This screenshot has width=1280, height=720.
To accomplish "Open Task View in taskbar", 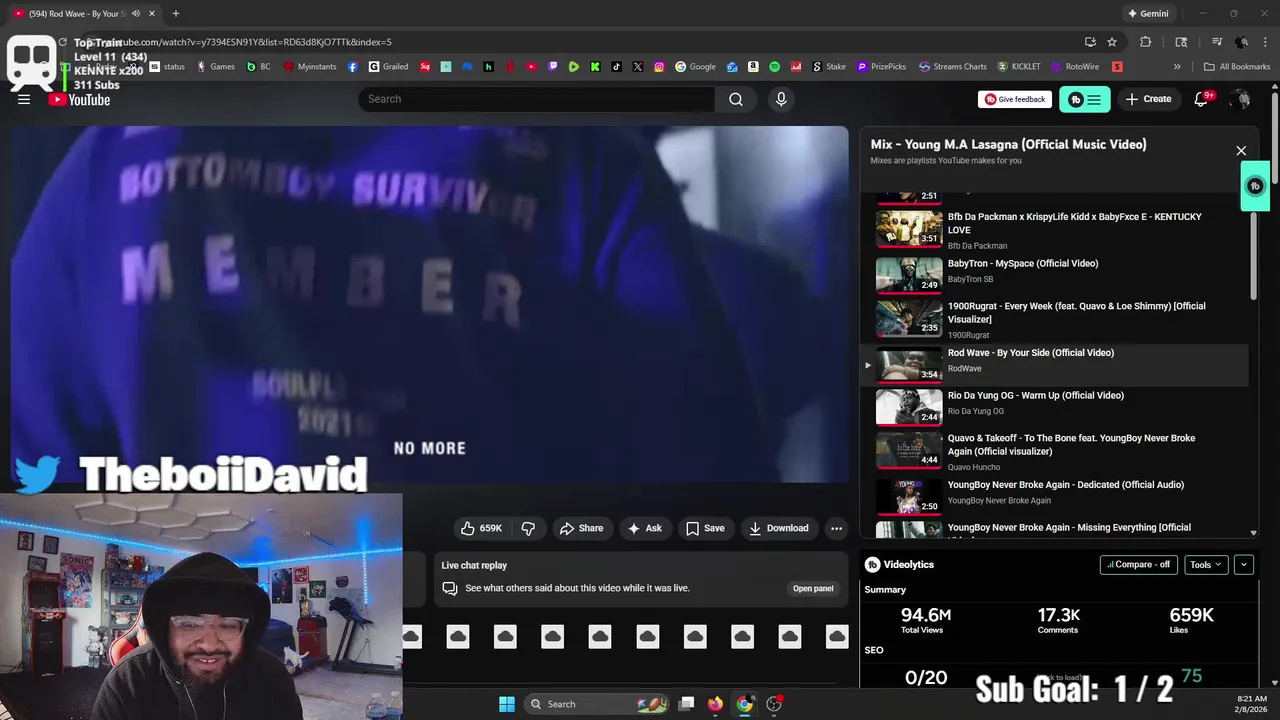I will (686, 704).
